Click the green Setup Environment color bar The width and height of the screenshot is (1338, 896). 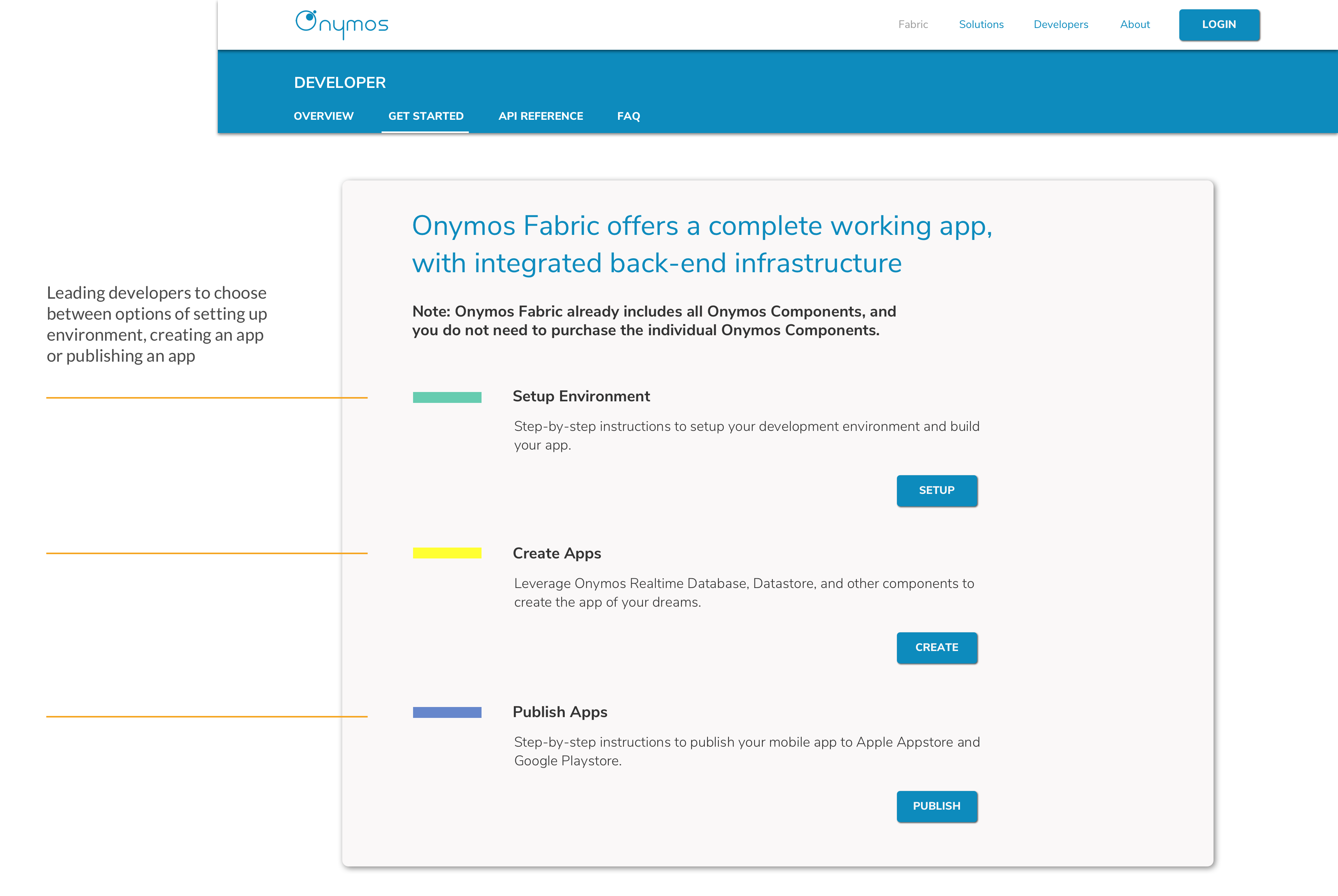447,397
